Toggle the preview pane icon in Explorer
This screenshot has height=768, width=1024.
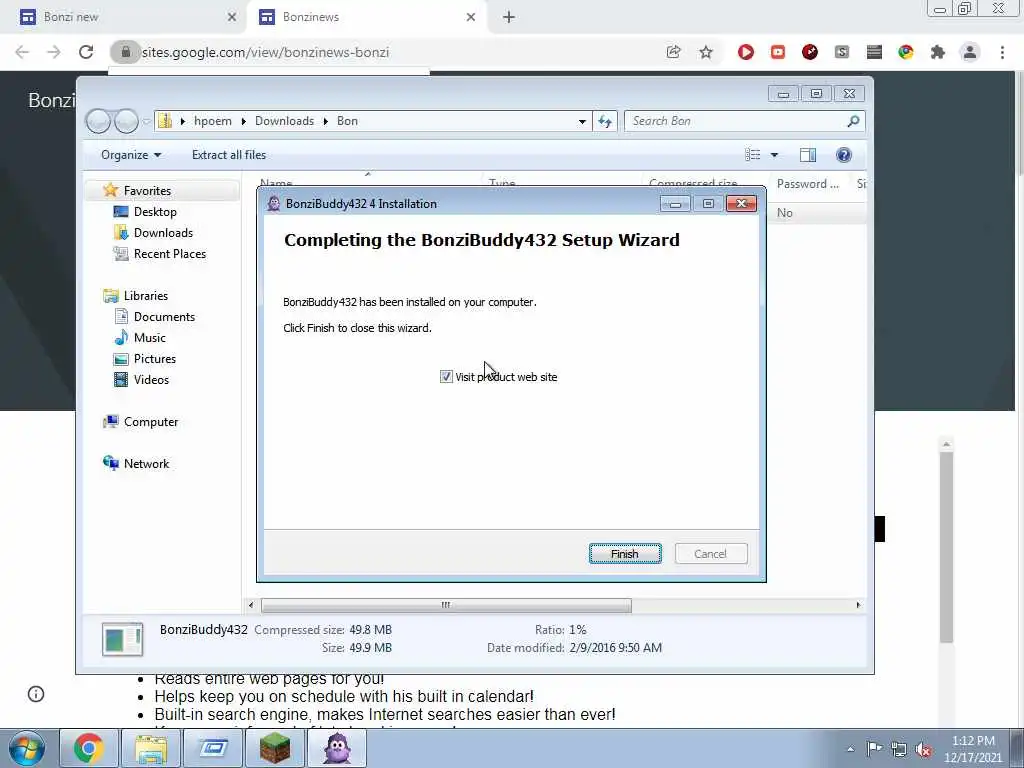[808, 155]
